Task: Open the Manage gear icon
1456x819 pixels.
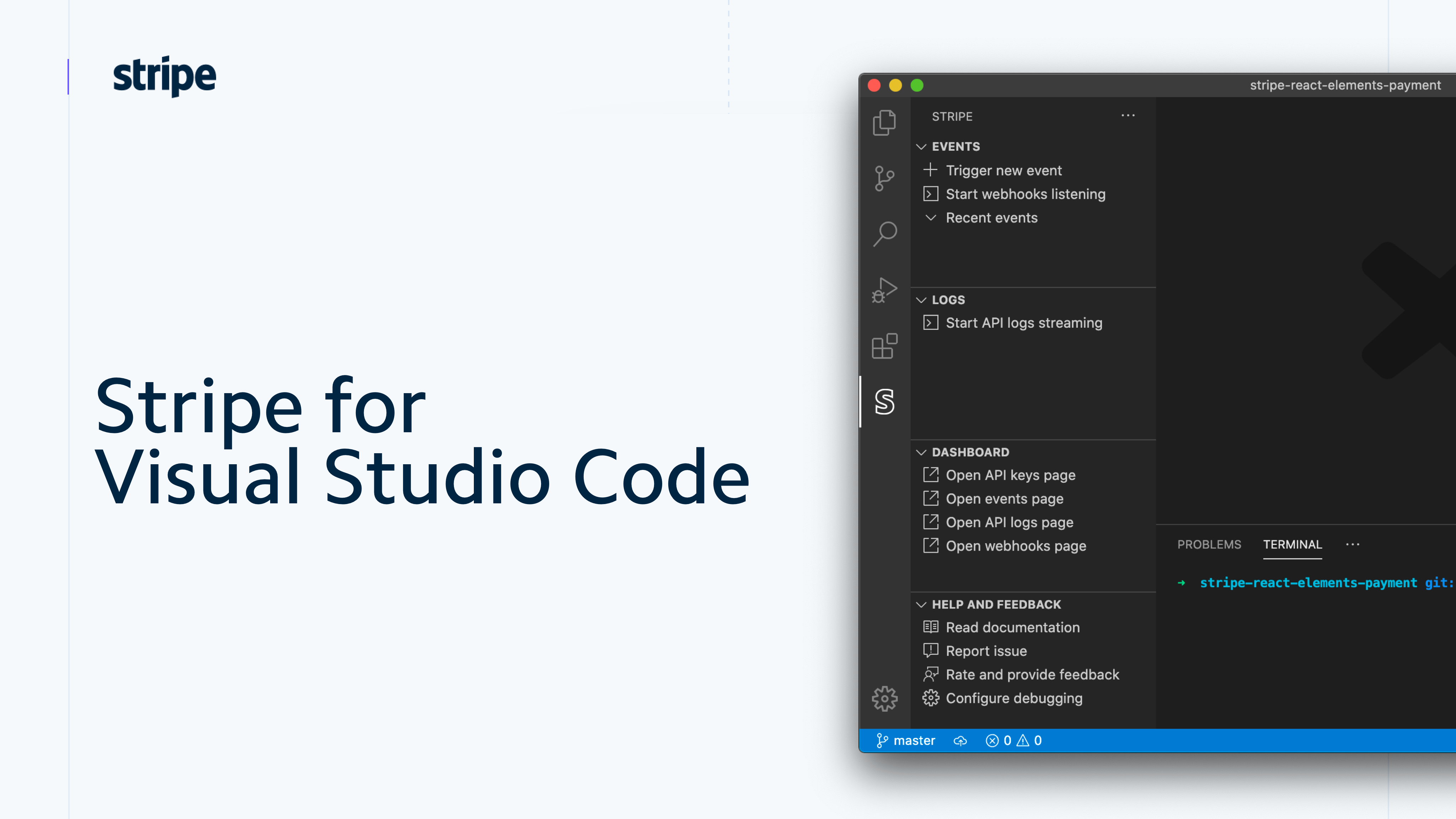Action: 884,698
